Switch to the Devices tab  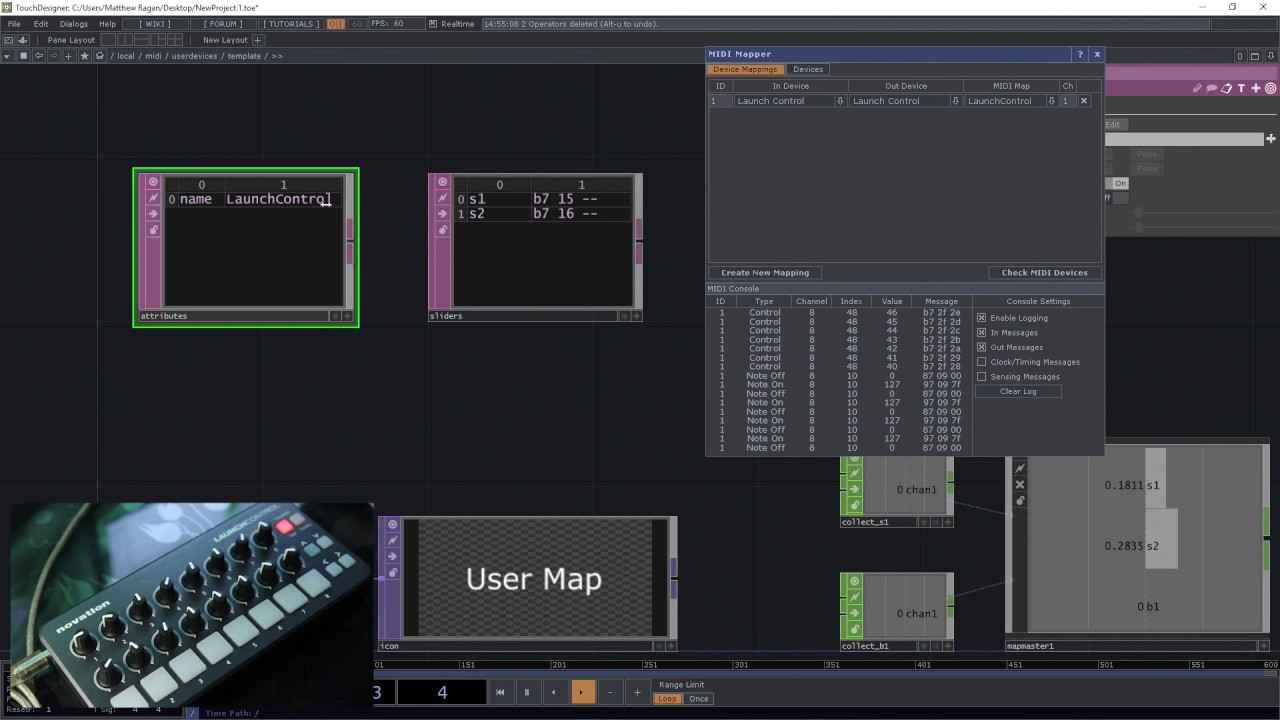(808, 69)
